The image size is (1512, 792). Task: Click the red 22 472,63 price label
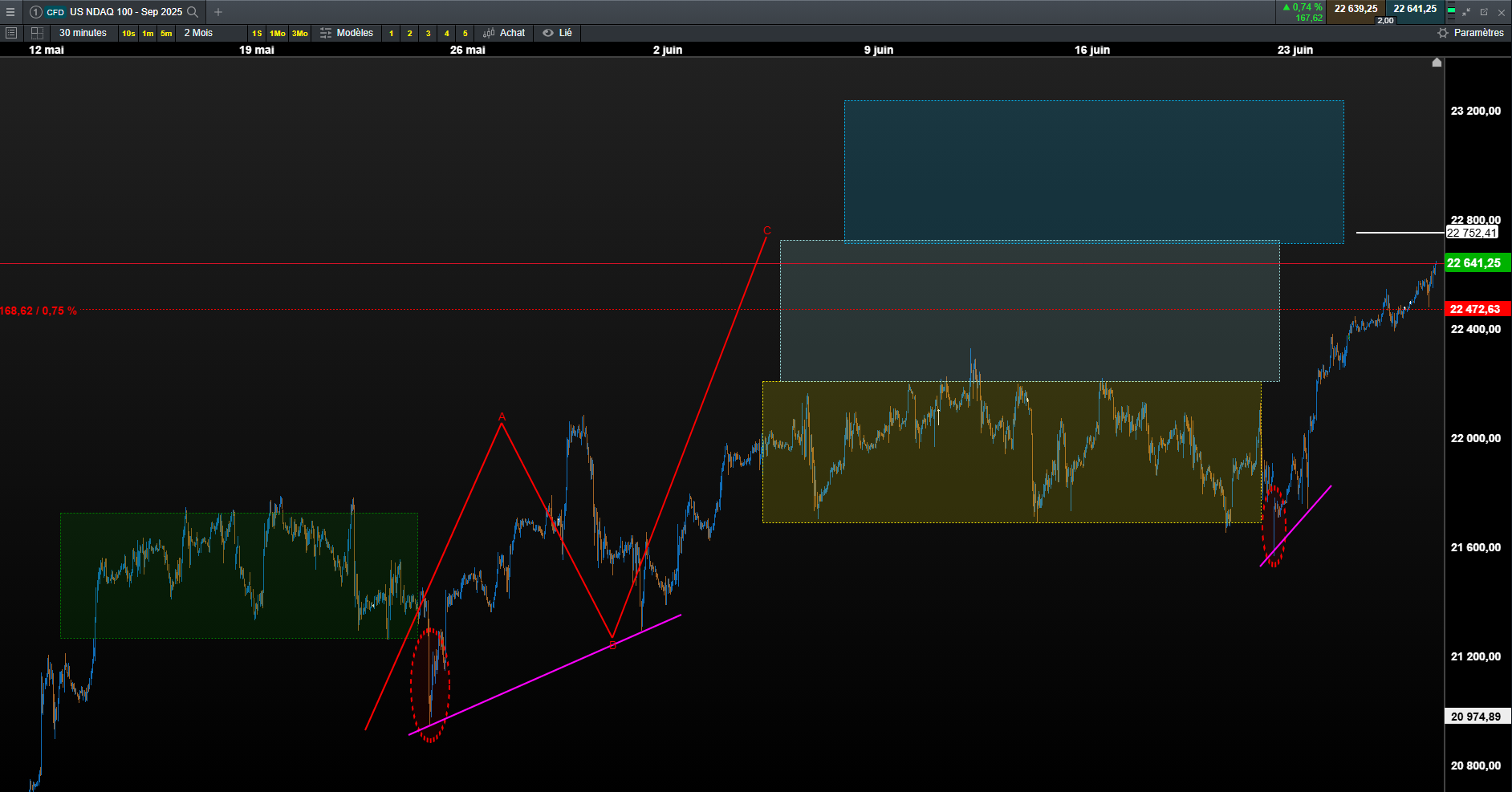(1477, 309)
